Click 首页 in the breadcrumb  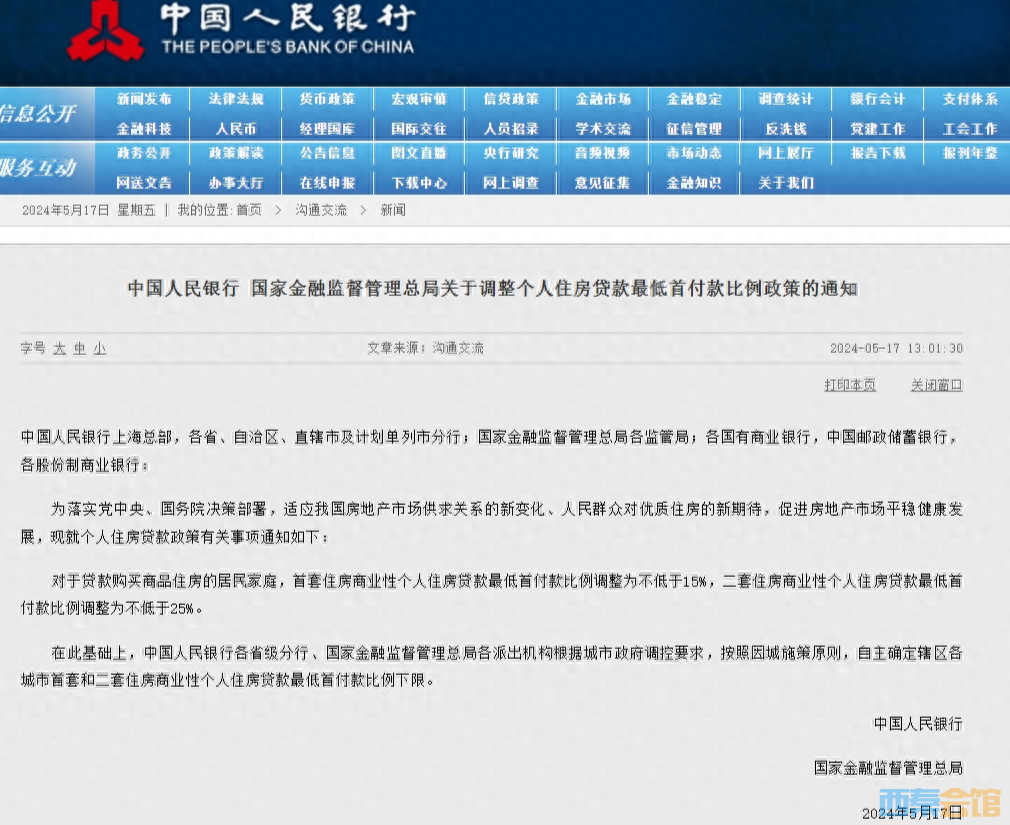coord(249,210)
